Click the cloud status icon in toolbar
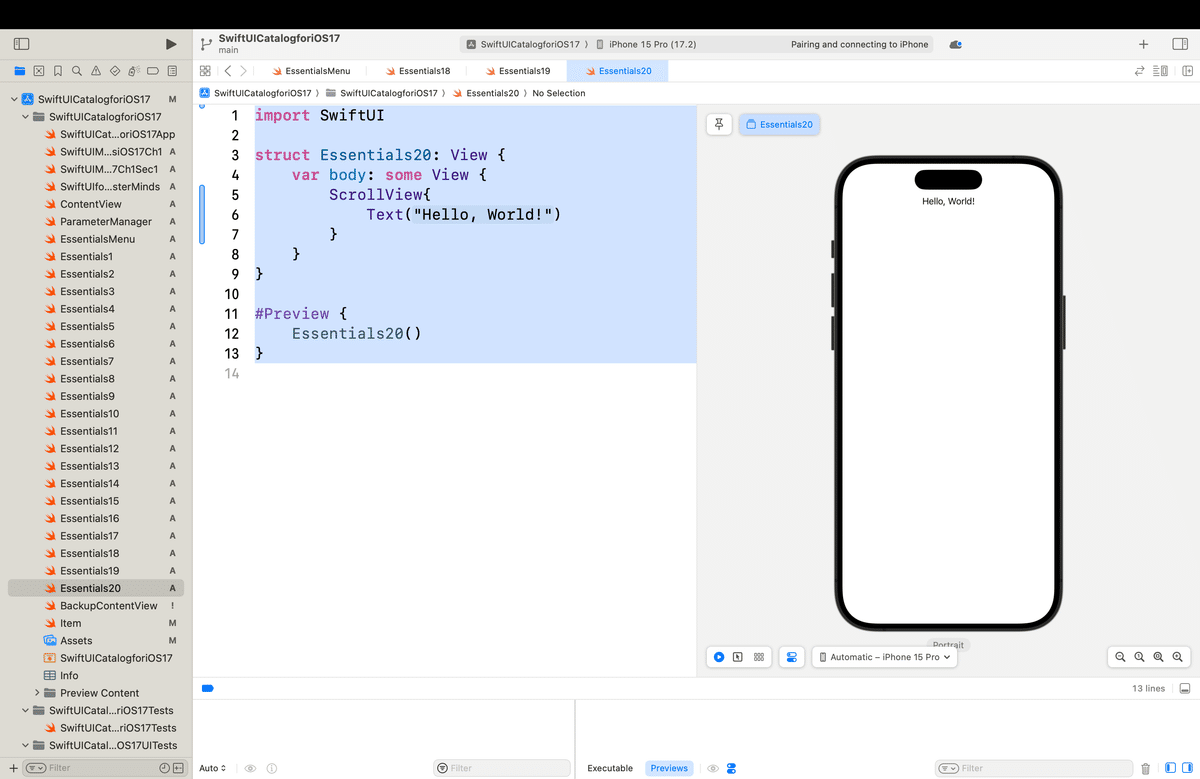 [956, 44]
